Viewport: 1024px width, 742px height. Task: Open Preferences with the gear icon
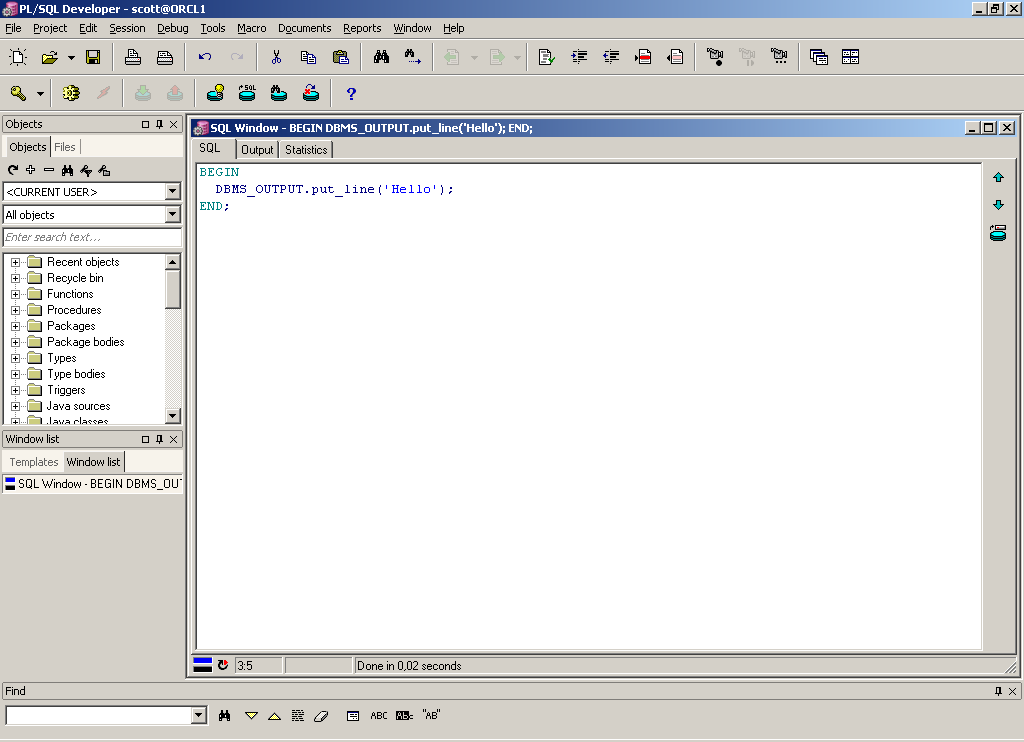click(x=69, y=92)
